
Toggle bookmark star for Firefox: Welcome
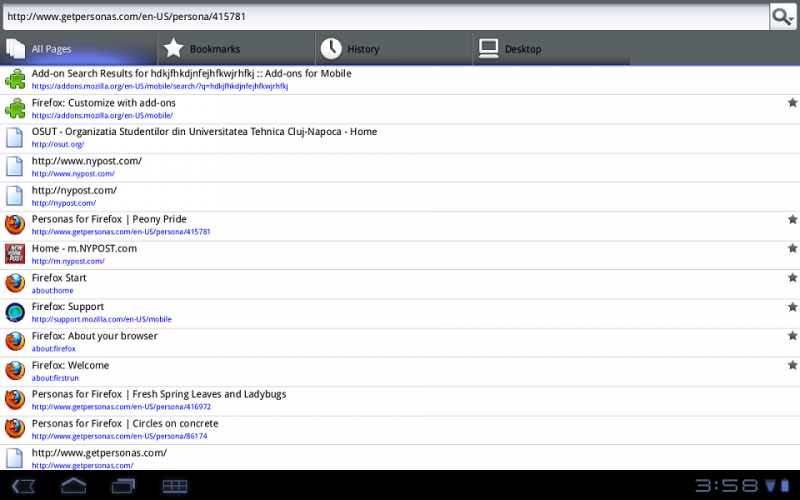(x=792, y=365)
